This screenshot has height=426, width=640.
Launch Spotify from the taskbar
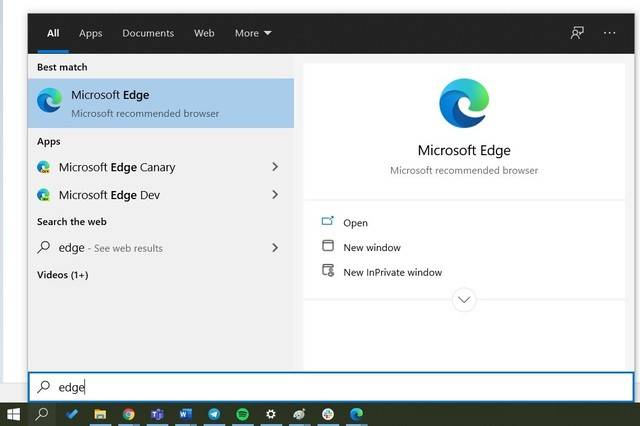click(x=243, y=414)
